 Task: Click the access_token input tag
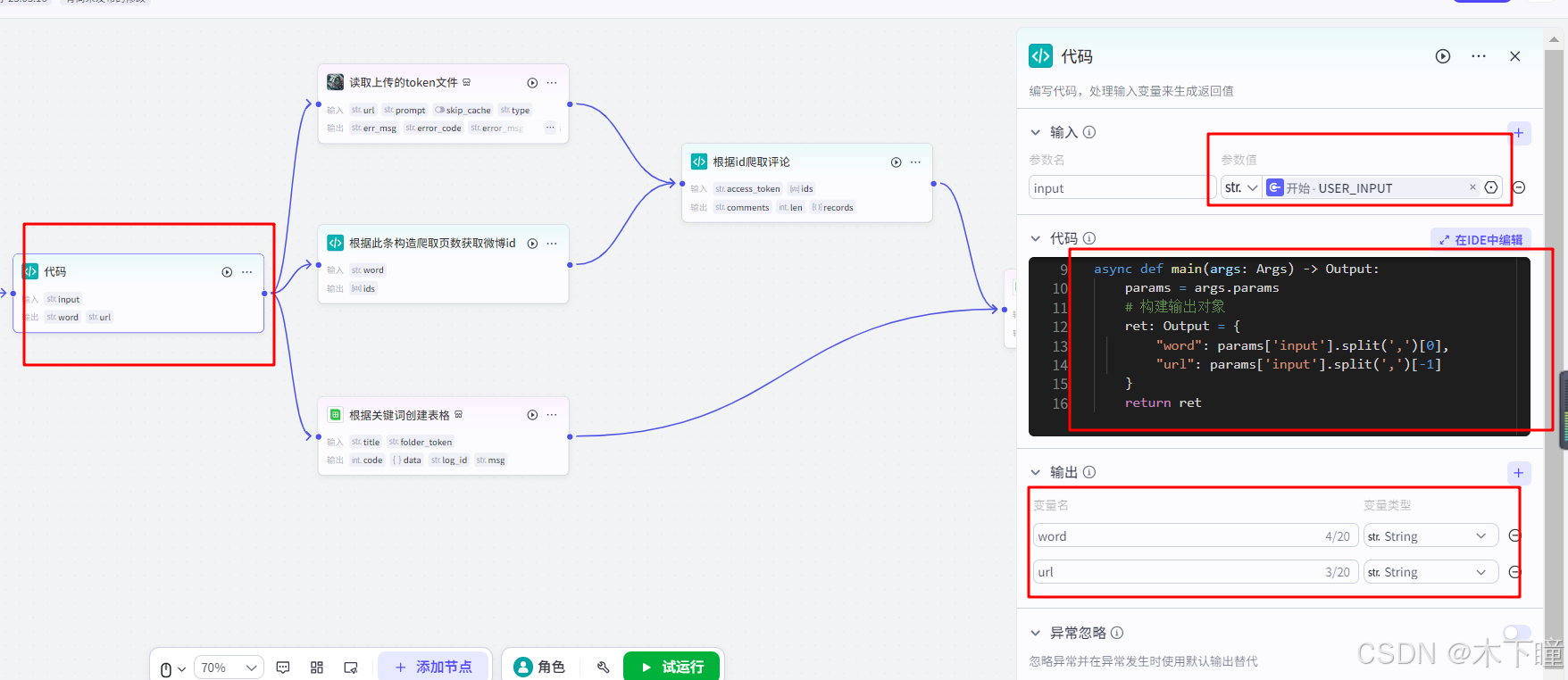747,188
